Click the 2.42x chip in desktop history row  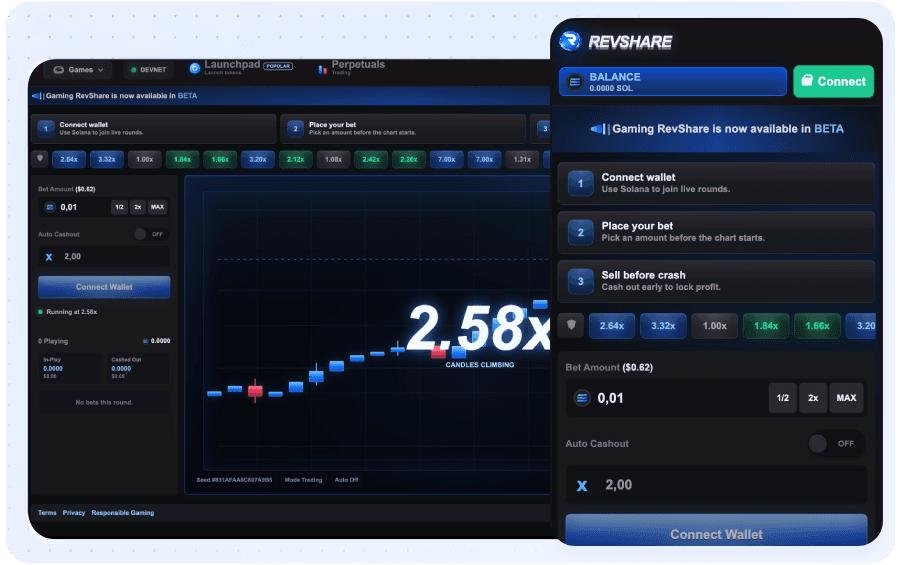[x=371, y=159]
